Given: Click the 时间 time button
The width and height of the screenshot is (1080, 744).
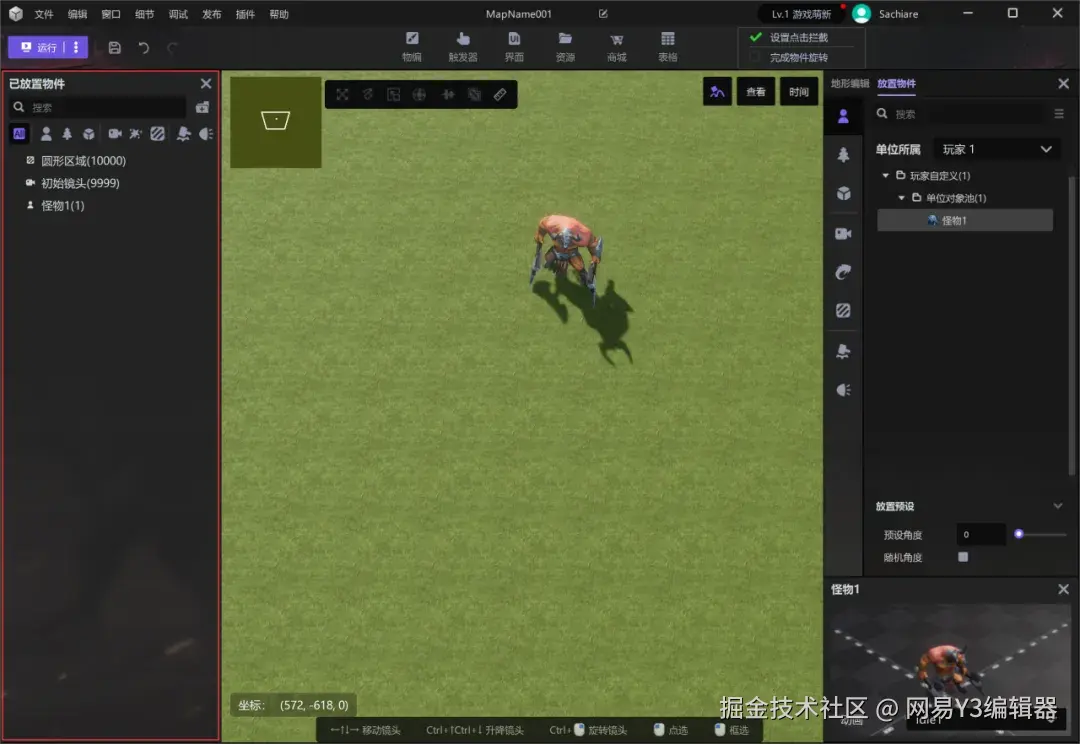Looking at the screenshot, I should point(799,92).
